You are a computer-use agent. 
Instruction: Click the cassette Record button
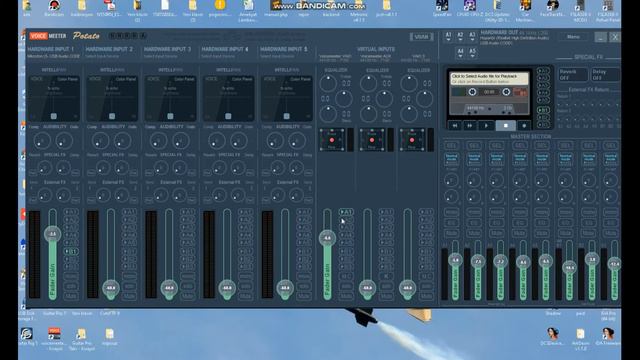[524, 126]
